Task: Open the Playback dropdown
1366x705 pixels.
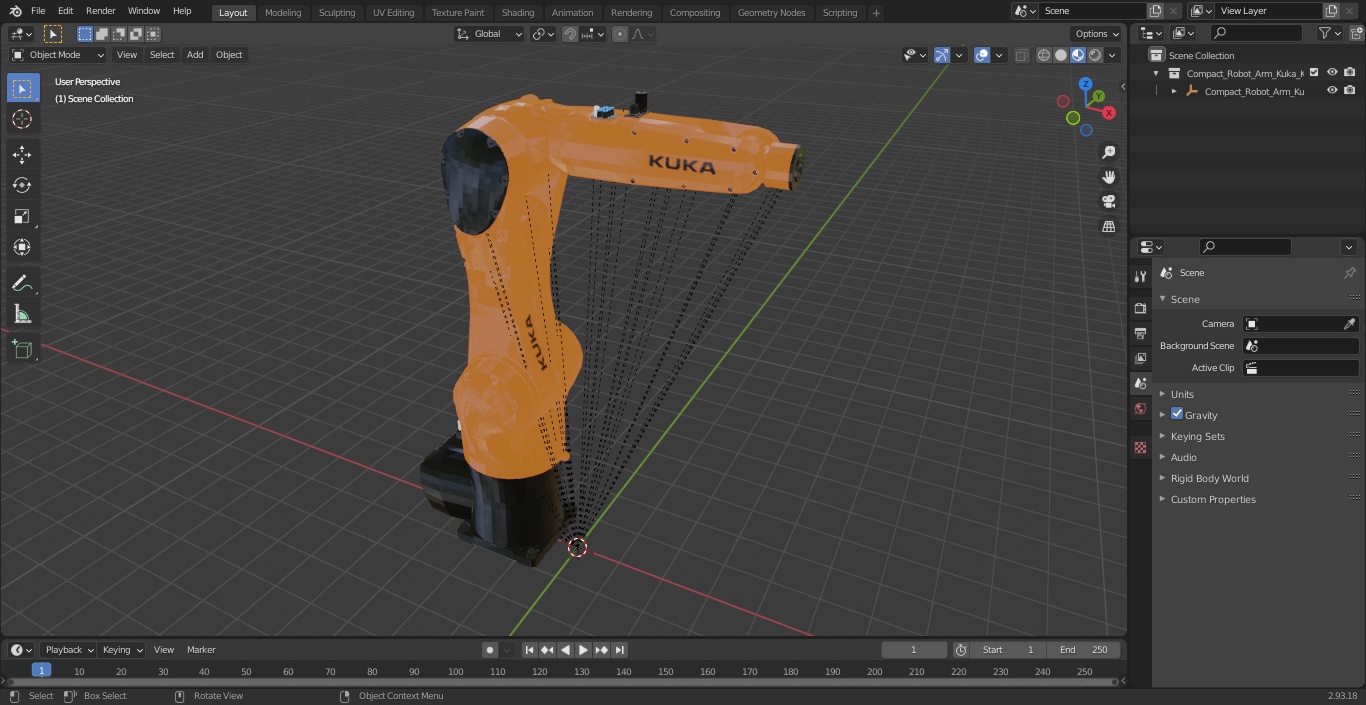Action: 68,650
